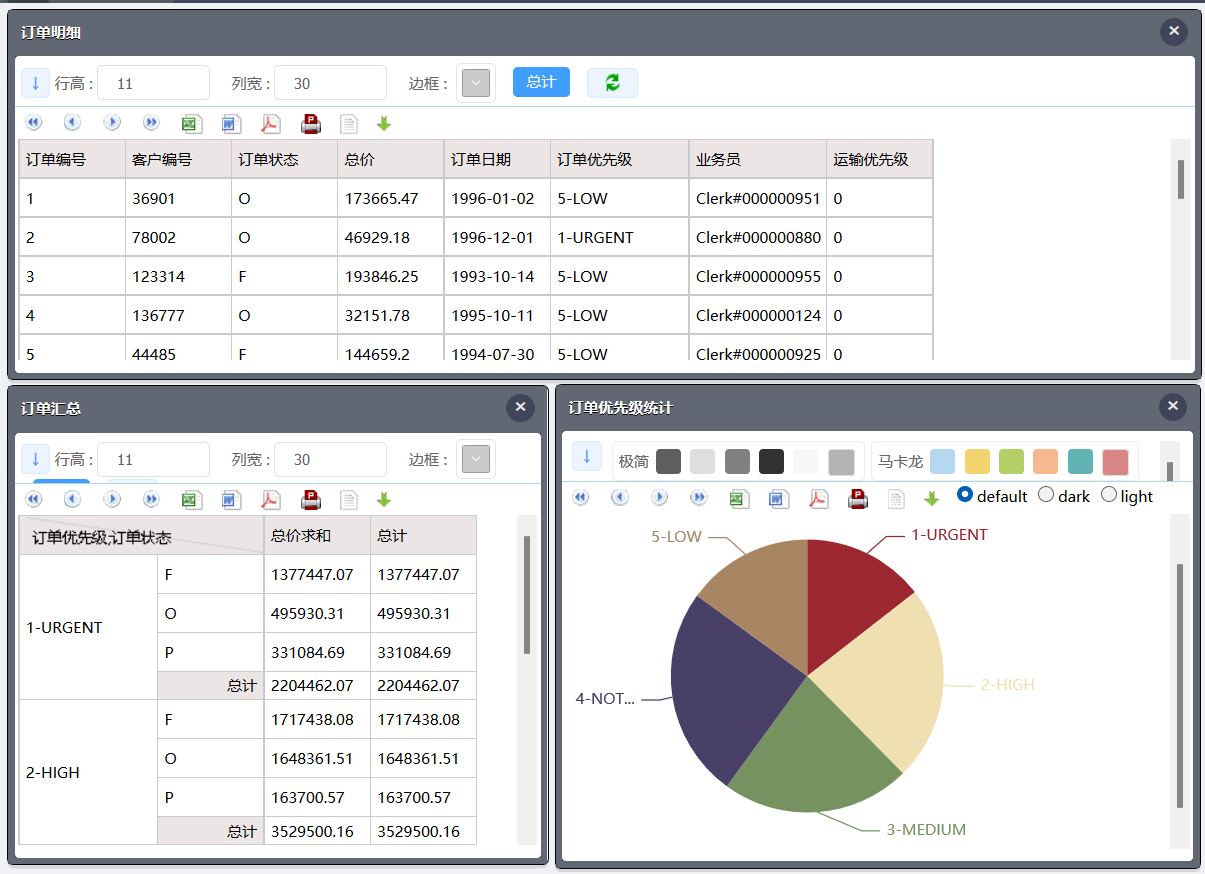Go to last page in chart panel
The image size is (1205, 874).
pyautogui.click(x=699, y=497)
